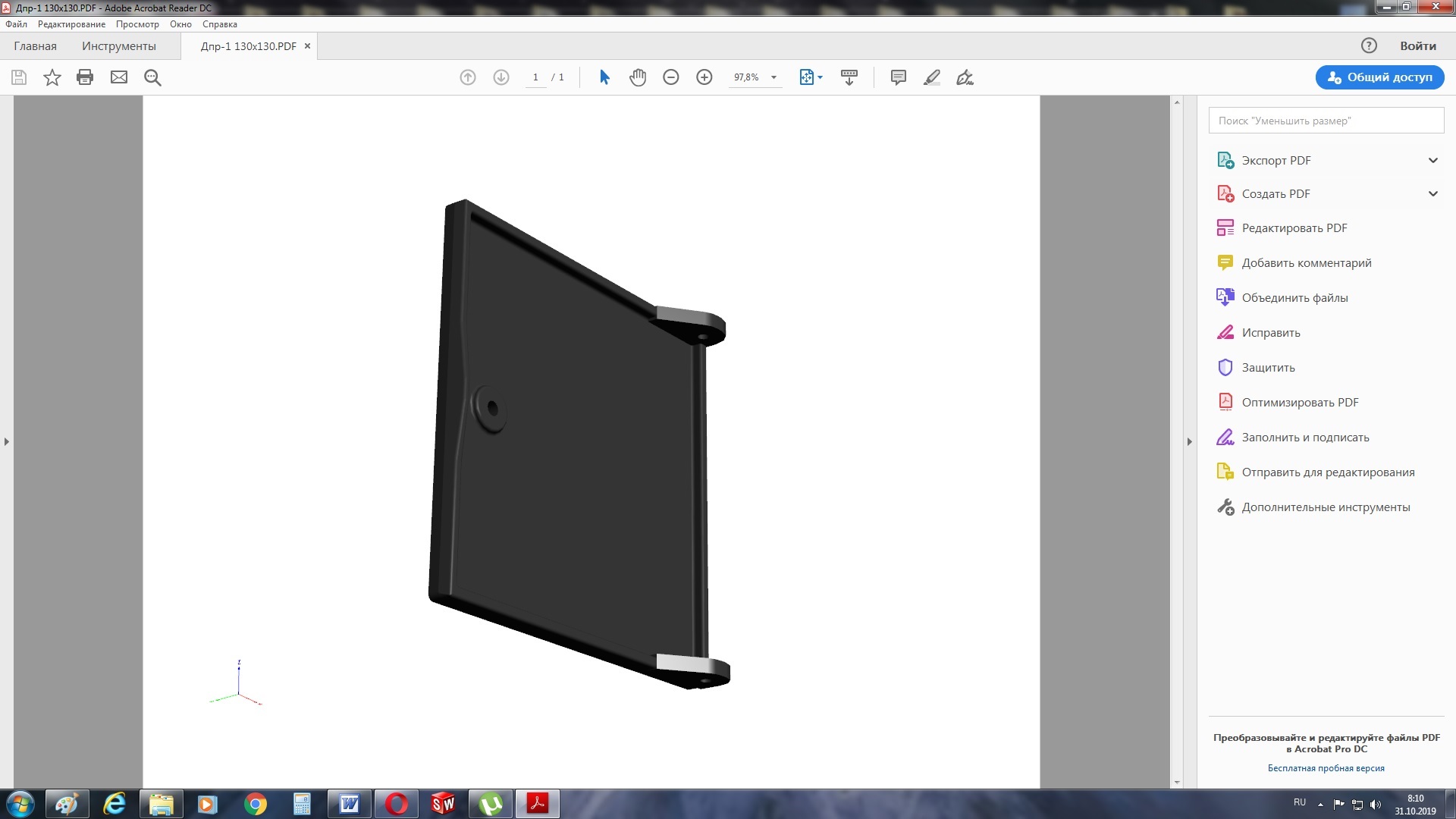Open Google Chrome from the taskbar
The width and height of the screenshot is (1456, 819).
coord(256,804)
